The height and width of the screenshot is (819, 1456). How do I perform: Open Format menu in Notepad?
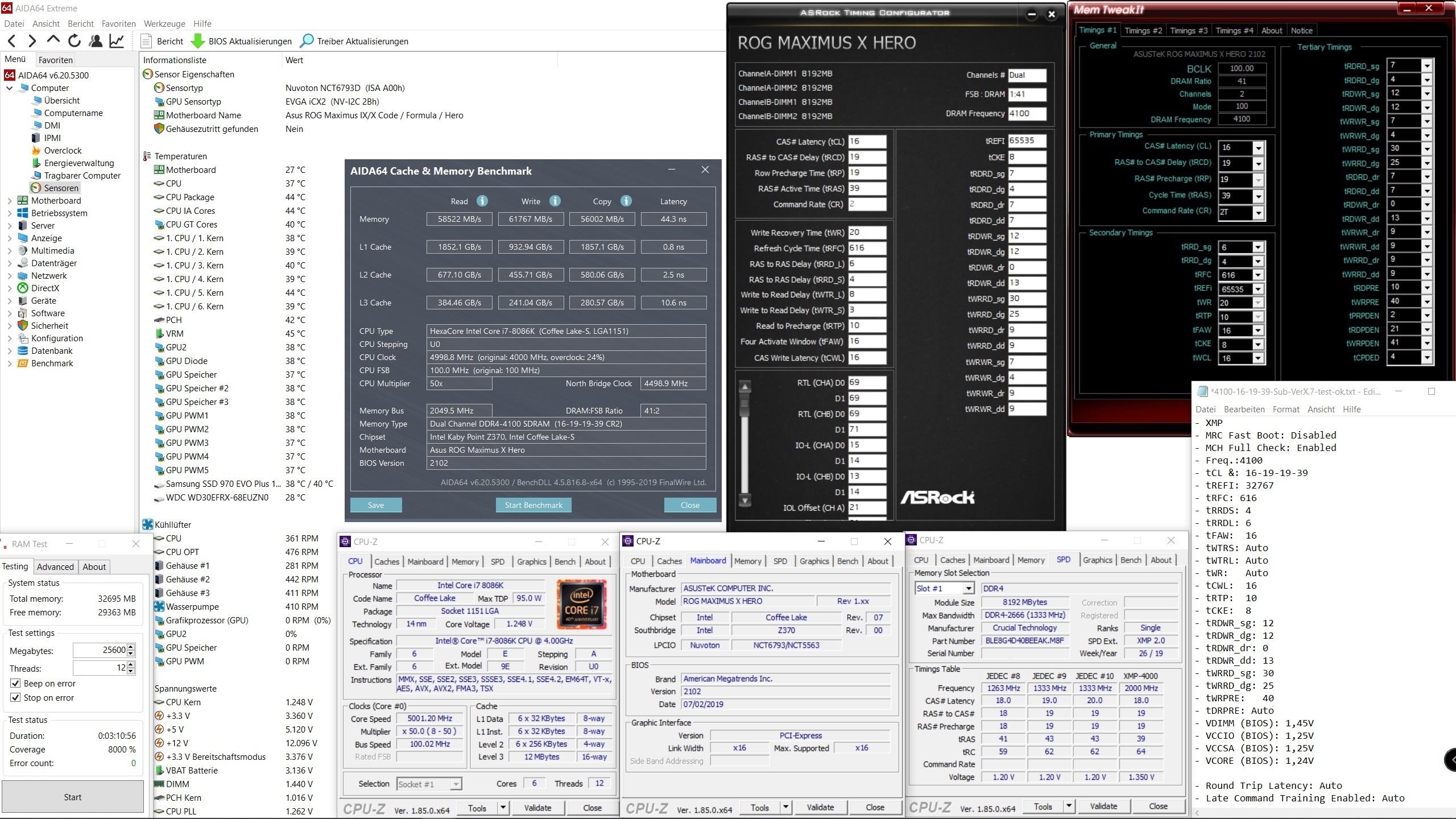pyautogui.click(x=1286, y=409)
